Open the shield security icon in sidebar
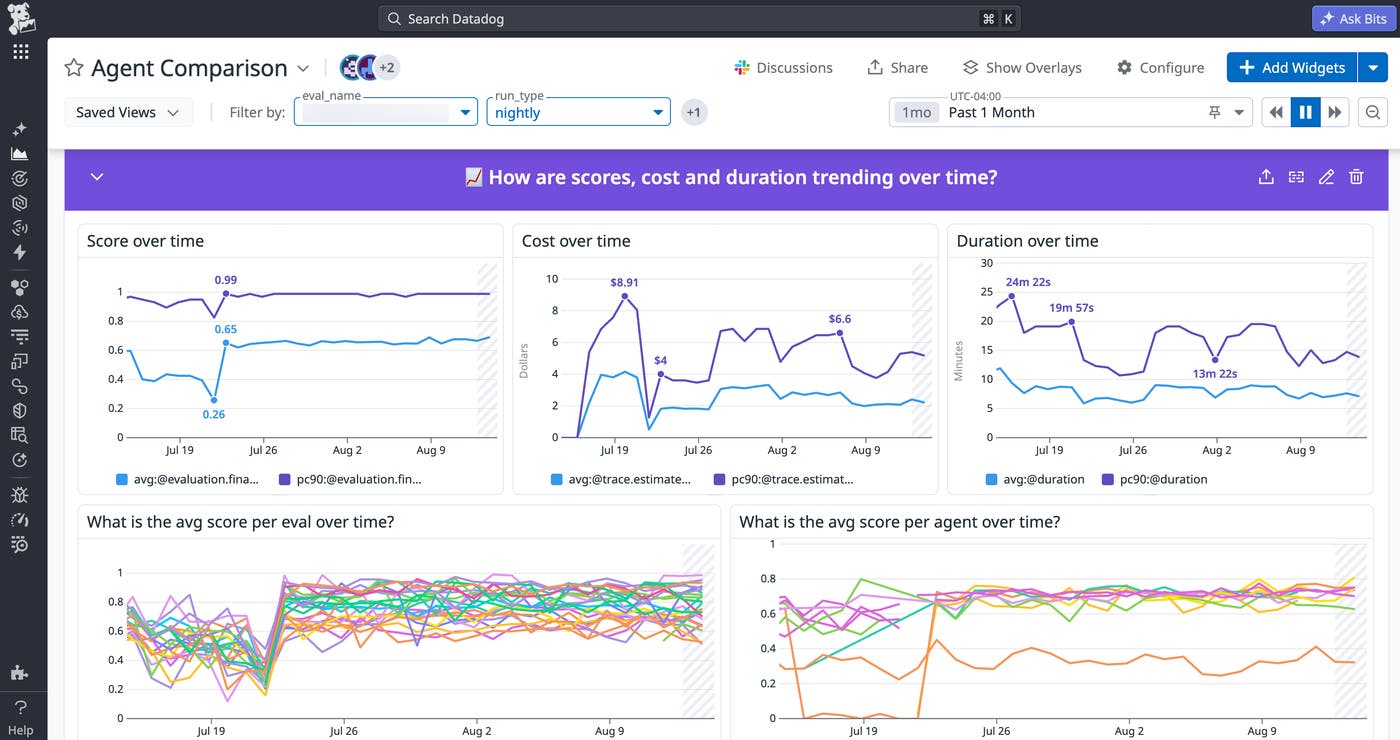Image resolution: width=1400 pixels, height=740 pixels. click(x=20, y=410)
